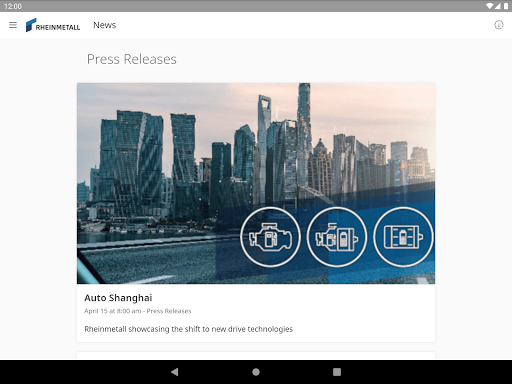Open the hamburger navigation menu
Viewport: 512px width, 384px height.
(13, 25)
